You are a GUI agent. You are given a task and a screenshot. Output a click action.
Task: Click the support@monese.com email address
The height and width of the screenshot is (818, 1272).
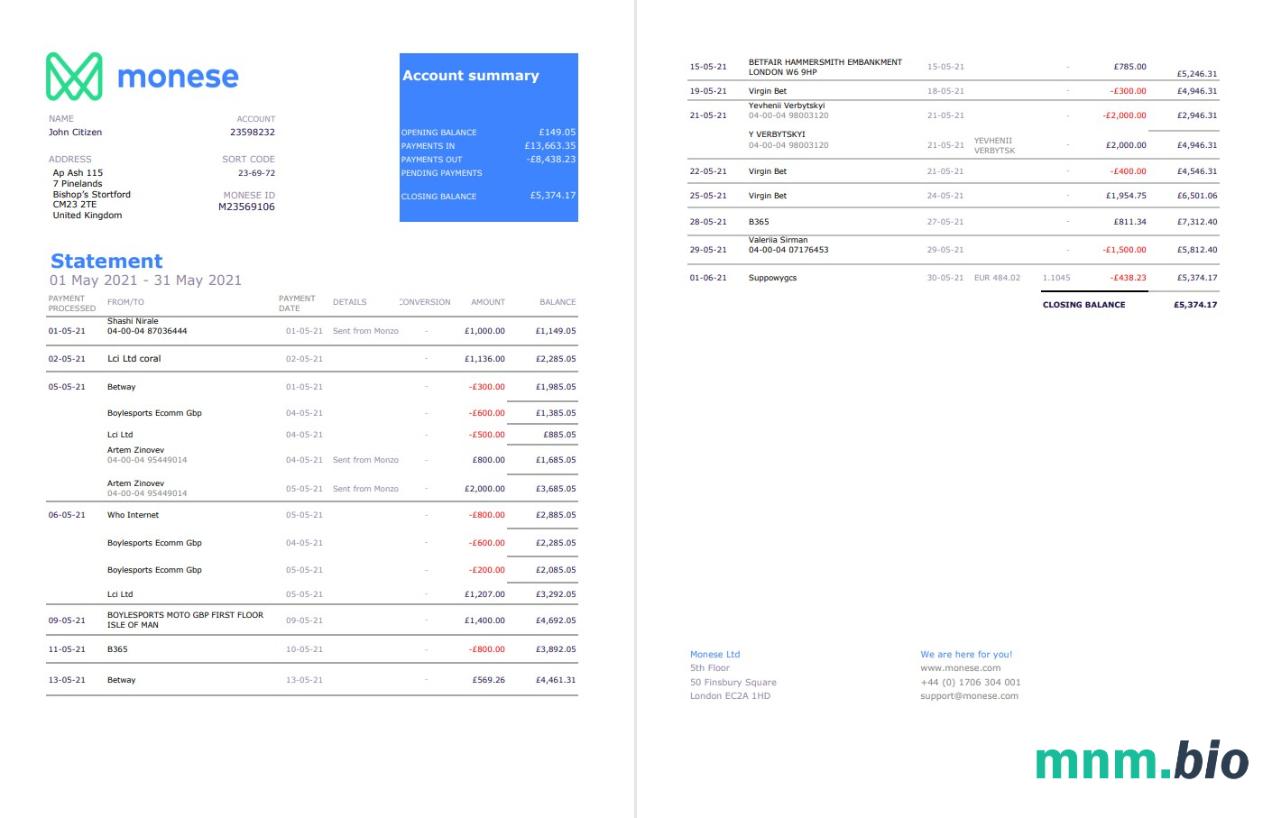(x=969, y=696)
